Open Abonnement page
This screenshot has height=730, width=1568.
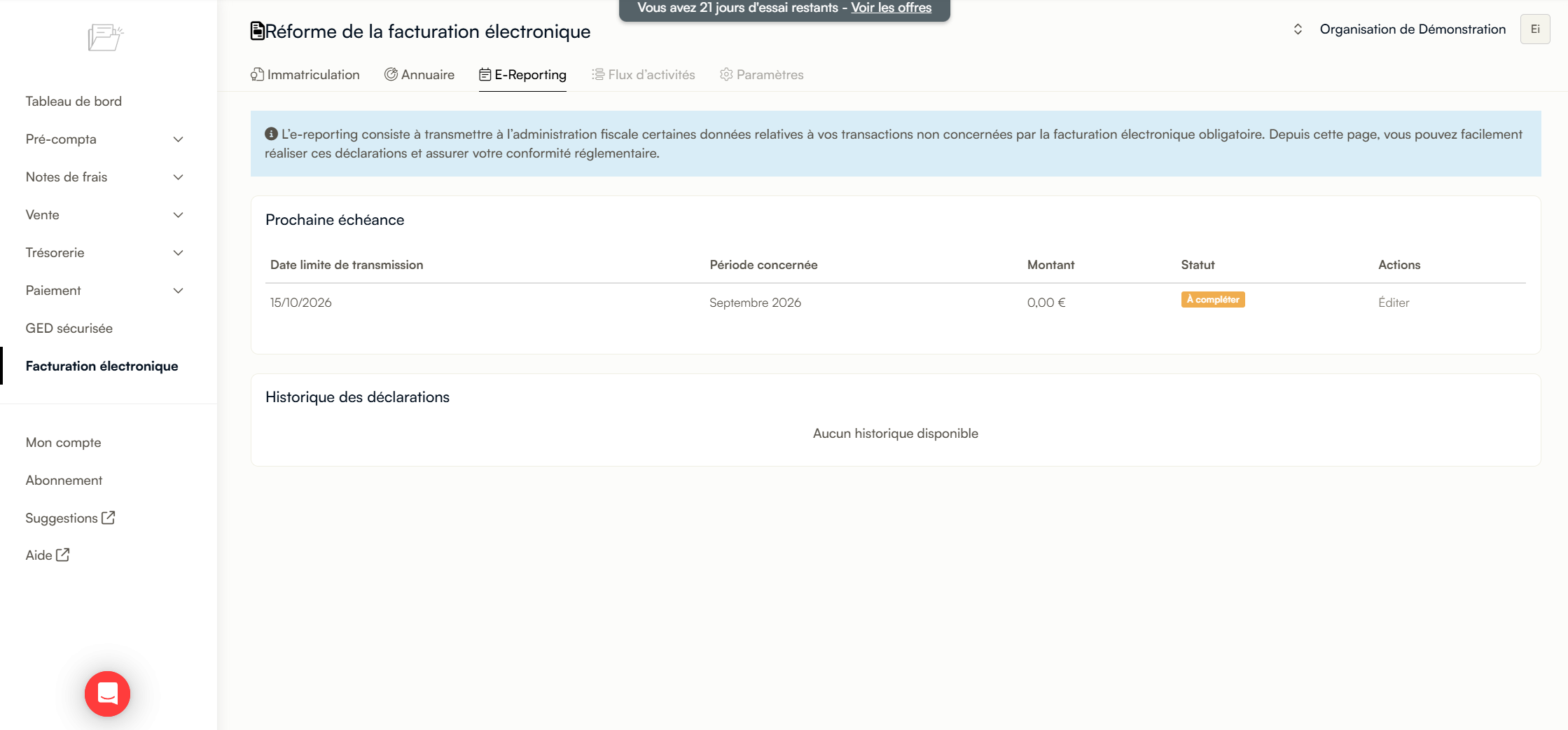[x=64, y=480]
